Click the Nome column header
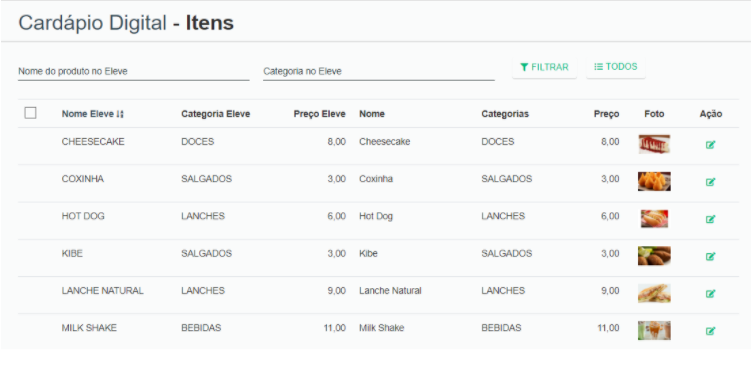Image resolution: width=751 pixels, height=374 pixels. tap(372, 114)
